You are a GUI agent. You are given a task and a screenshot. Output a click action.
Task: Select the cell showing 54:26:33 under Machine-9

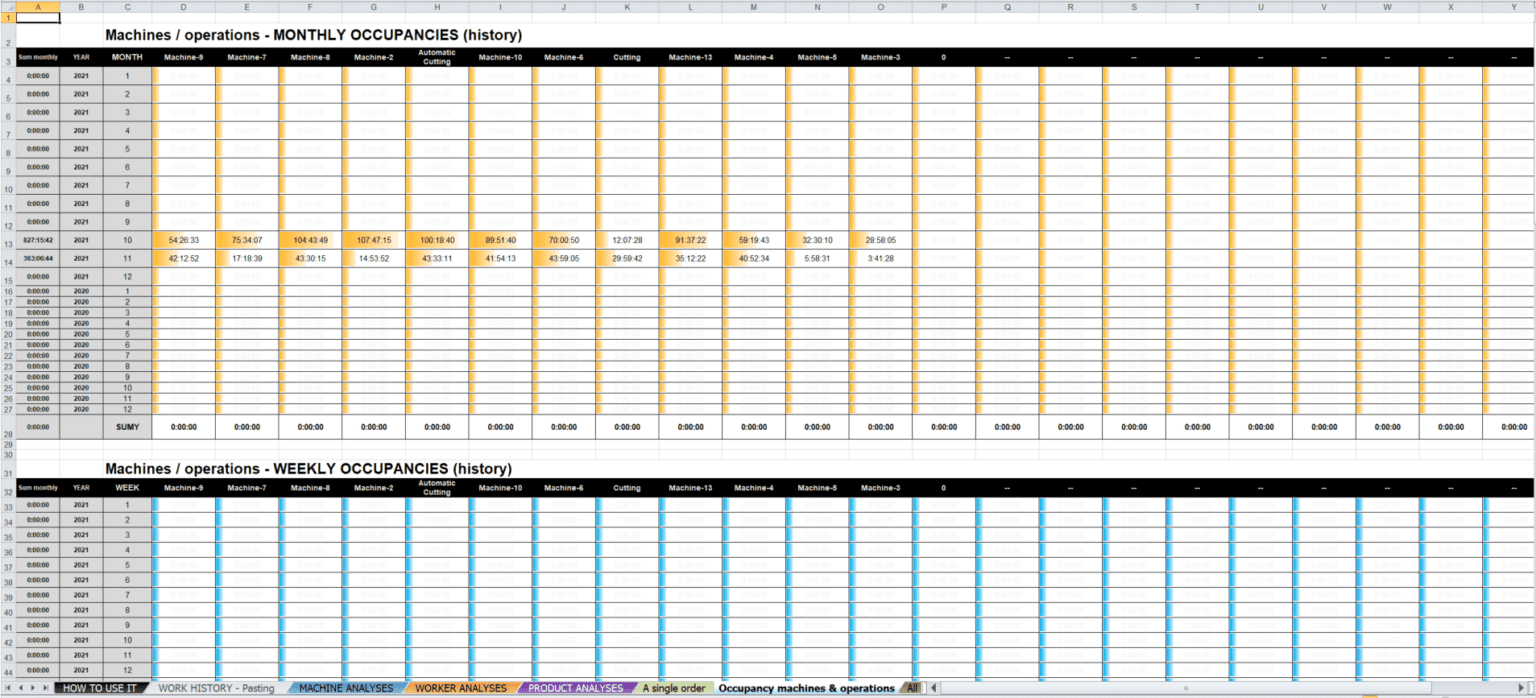[184, 240]
